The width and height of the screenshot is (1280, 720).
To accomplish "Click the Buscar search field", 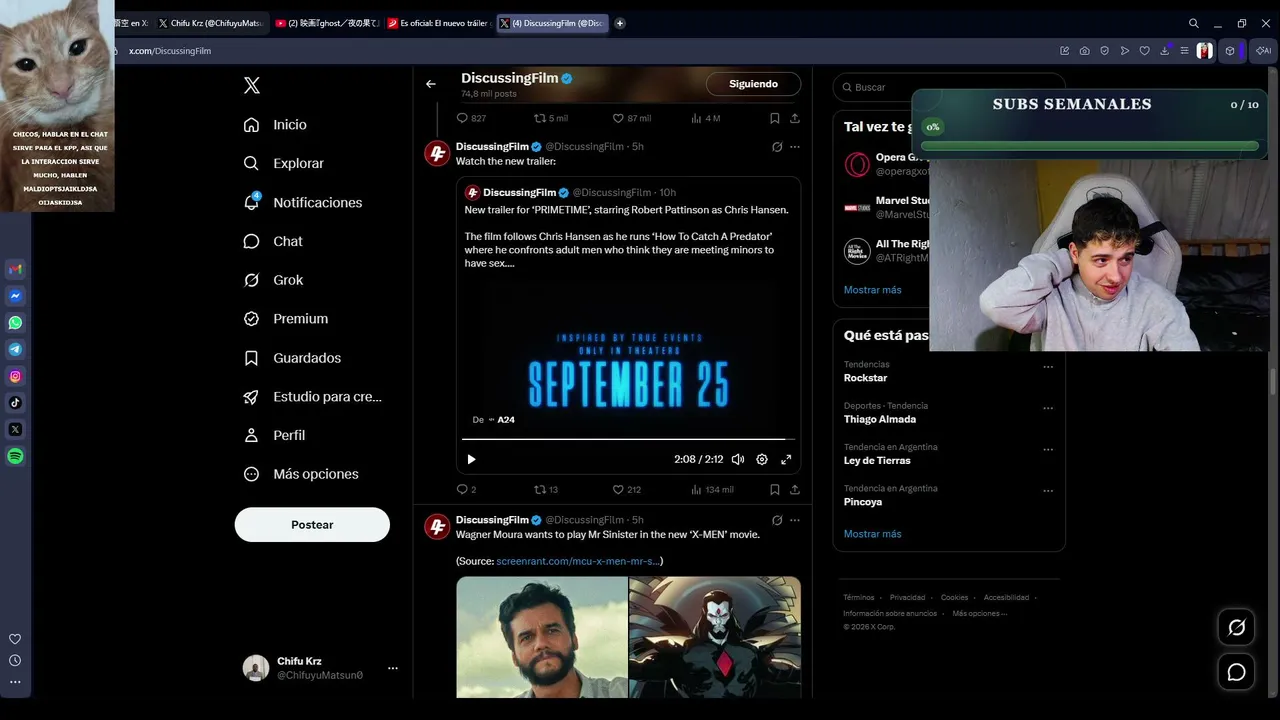I will point(949,87).
